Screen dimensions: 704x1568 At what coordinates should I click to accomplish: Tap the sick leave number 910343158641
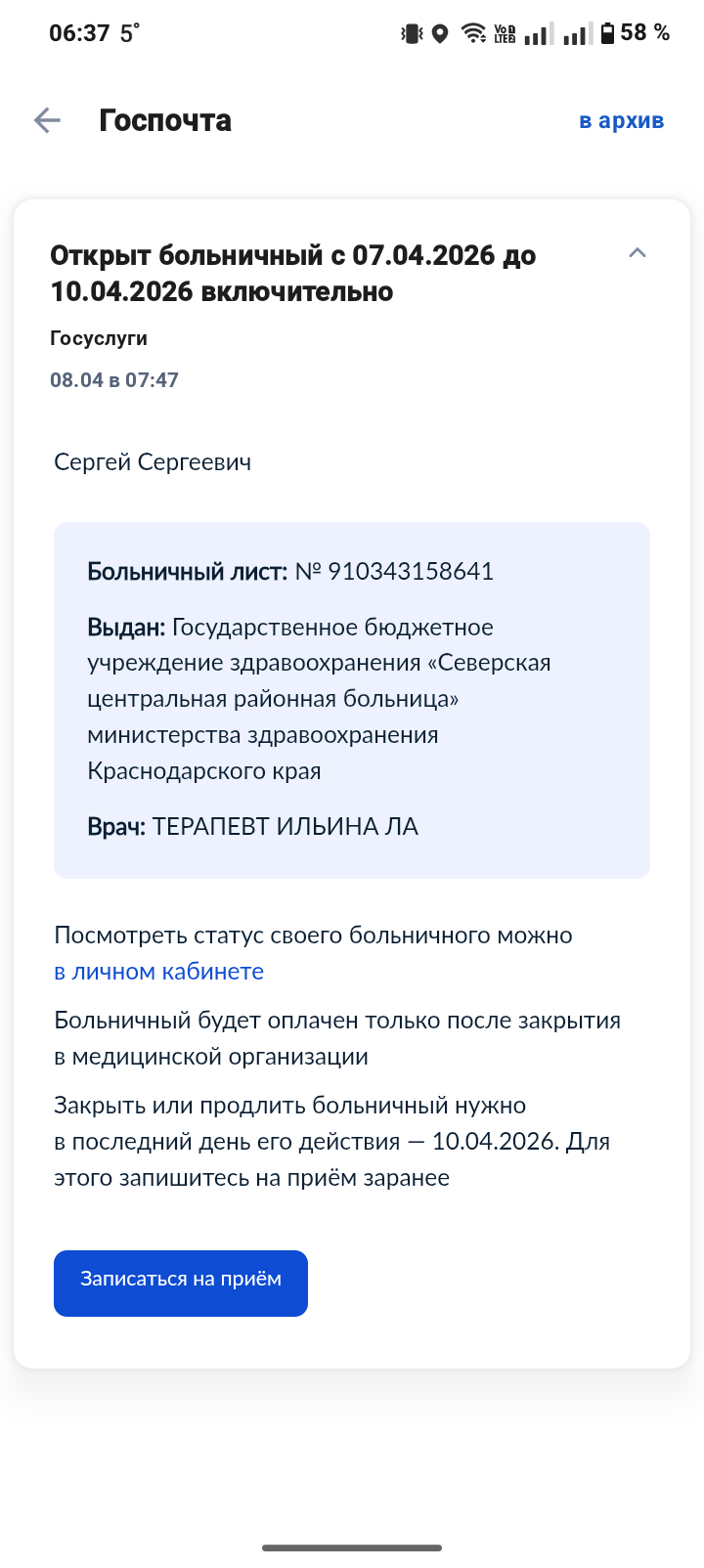point(410,572)
